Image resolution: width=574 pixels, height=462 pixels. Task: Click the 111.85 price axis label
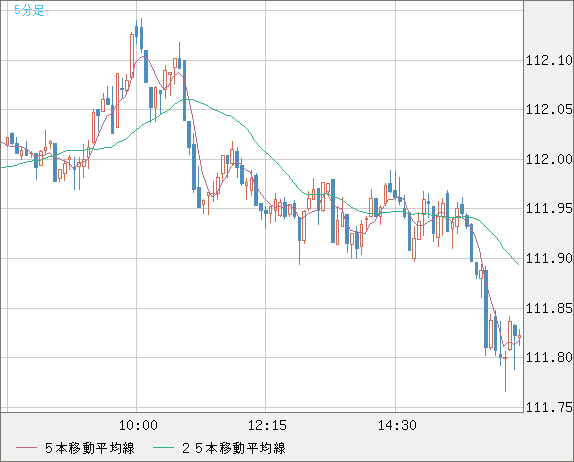[x=549, y=308]
